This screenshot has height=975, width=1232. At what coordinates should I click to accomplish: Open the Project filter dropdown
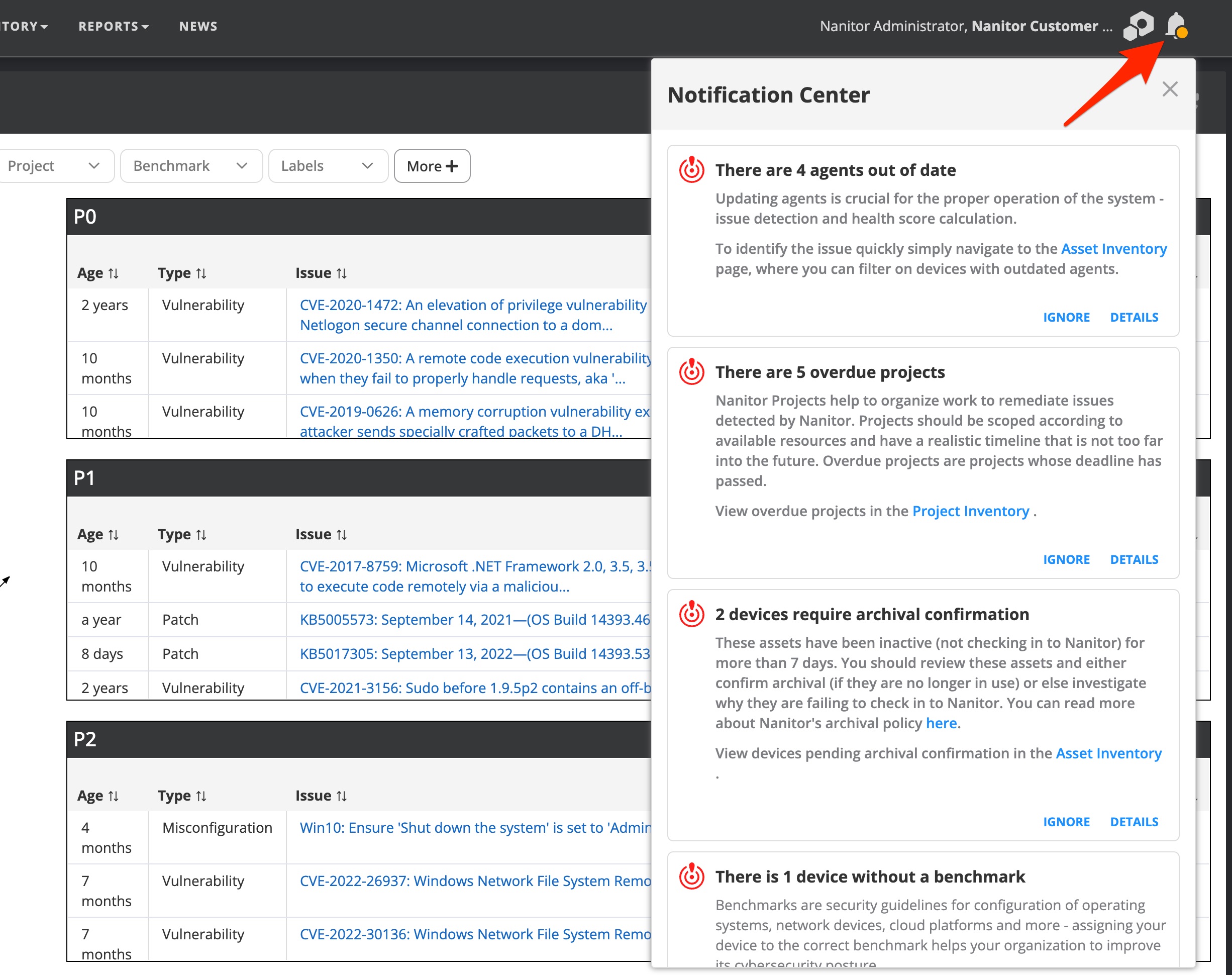pyautogui.click(x=54, y=166)
